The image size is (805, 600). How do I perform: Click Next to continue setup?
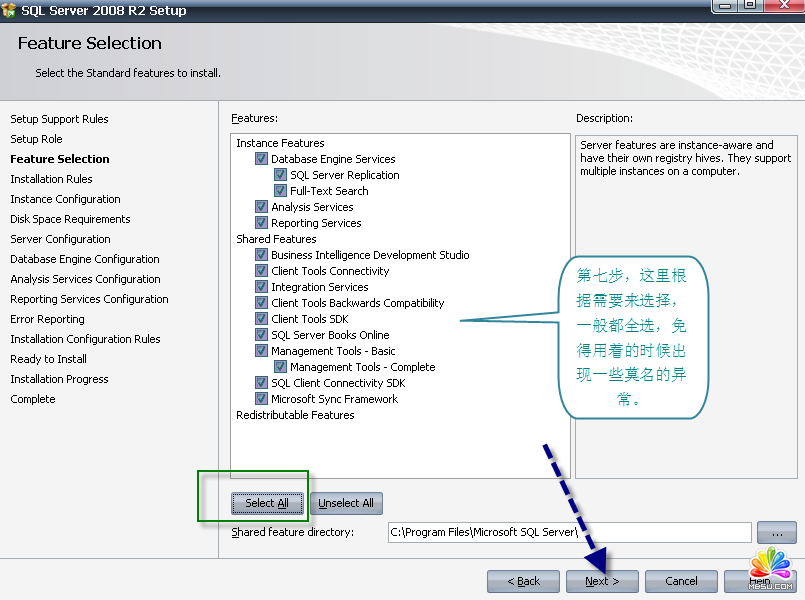pyautogui.click(x=602, y=581)
